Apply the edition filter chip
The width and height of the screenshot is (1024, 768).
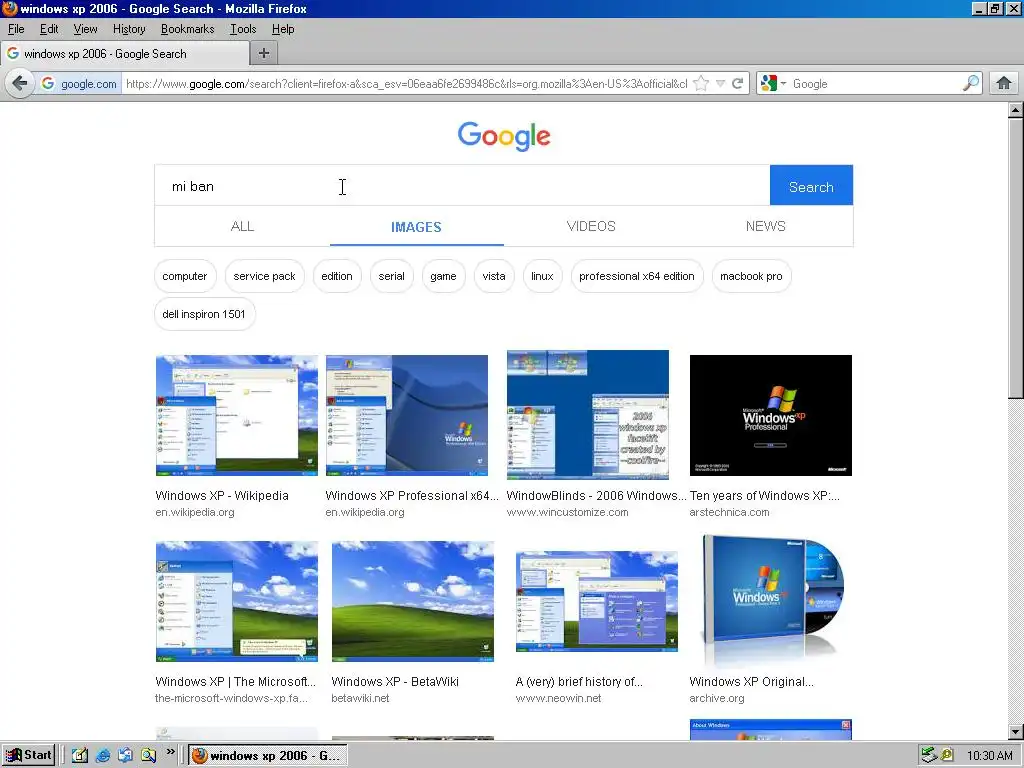[x=337, y=276]
